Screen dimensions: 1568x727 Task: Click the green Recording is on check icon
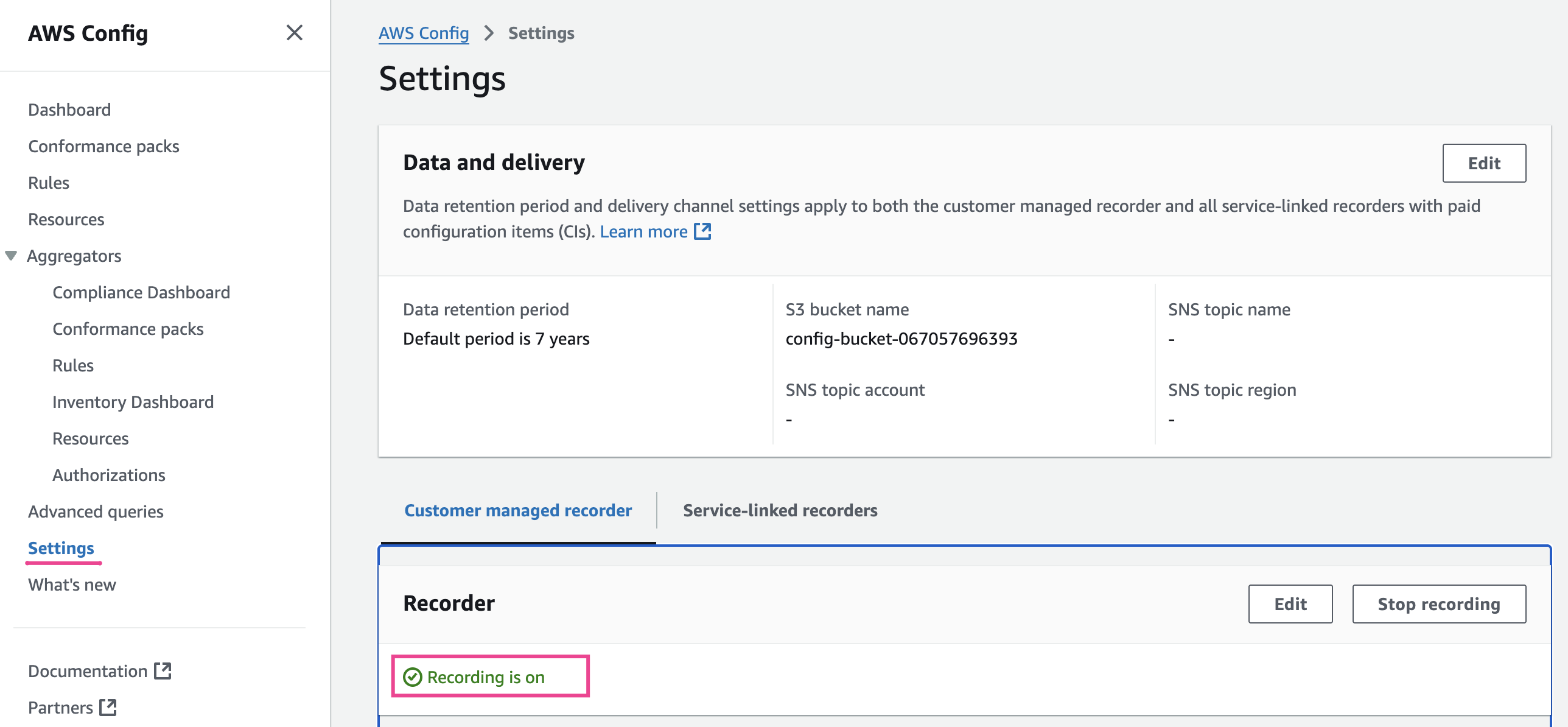[x=413, y=677]
